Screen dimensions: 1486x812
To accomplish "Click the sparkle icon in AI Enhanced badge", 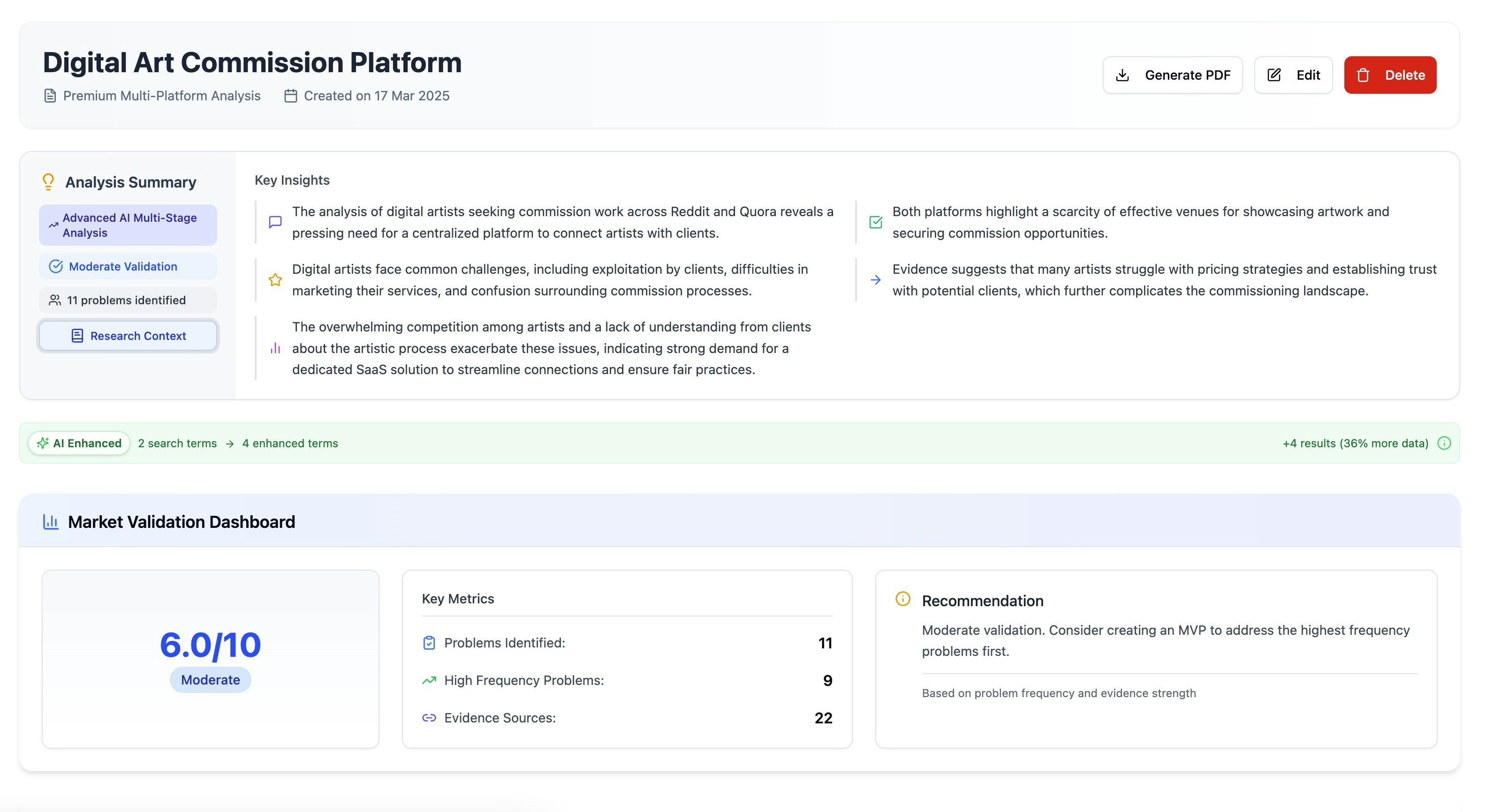I will click(x=43, y=443).
